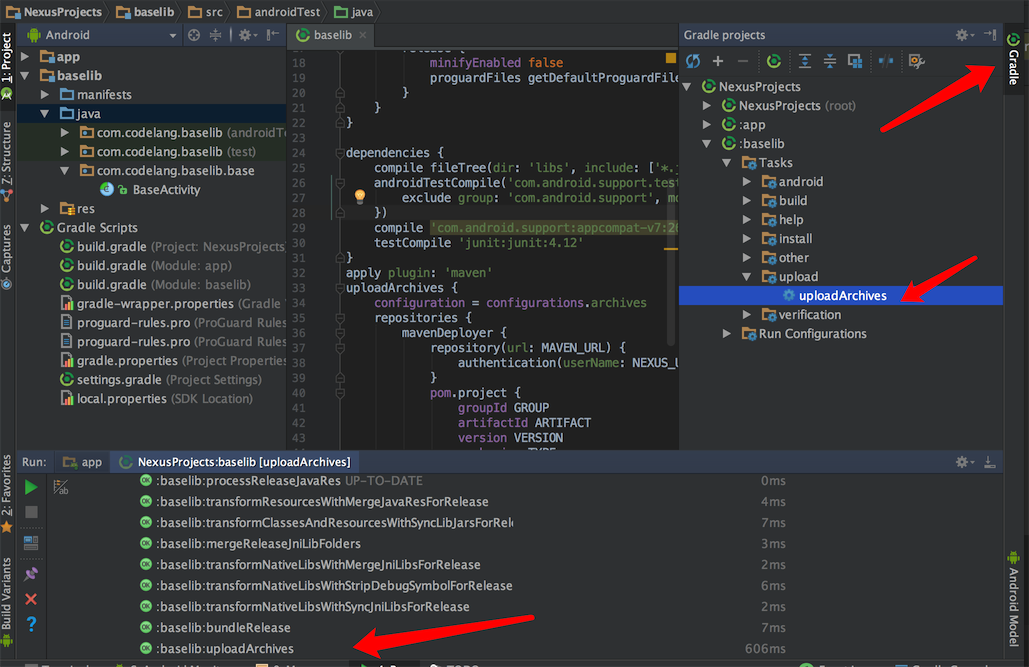Click the blue help question mark icon

click(31, 624)
